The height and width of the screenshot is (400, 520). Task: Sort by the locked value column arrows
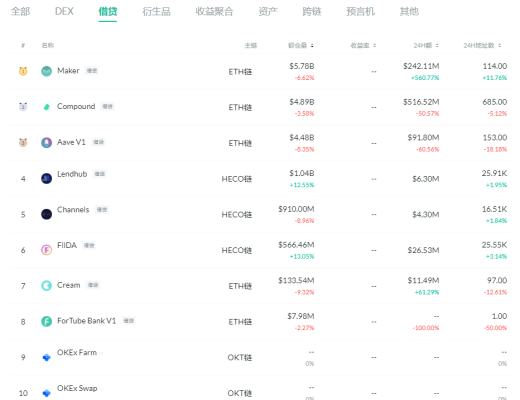tap(312, 45)
